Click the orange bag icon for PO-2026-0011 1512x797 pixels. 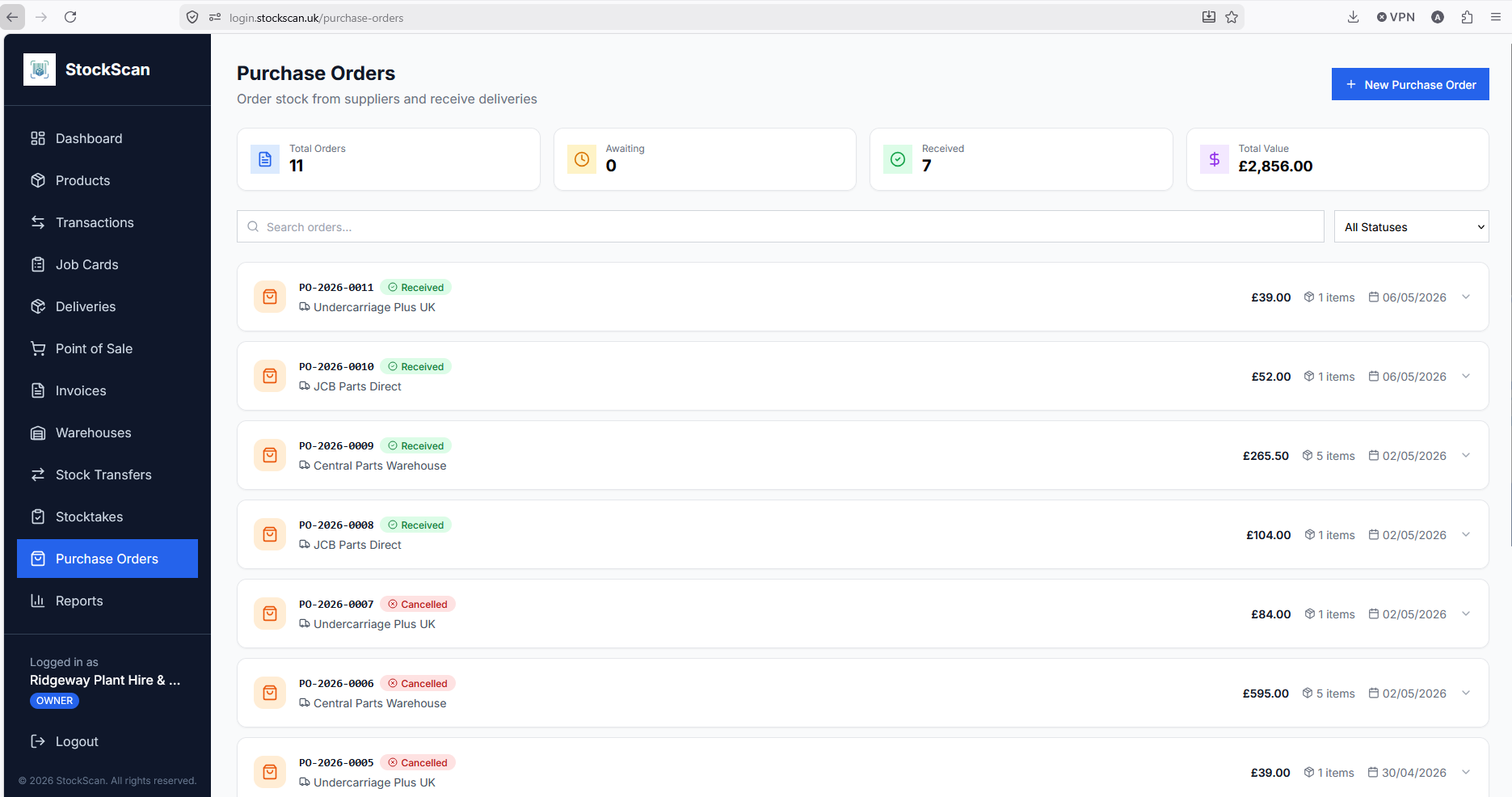point(270,297)
